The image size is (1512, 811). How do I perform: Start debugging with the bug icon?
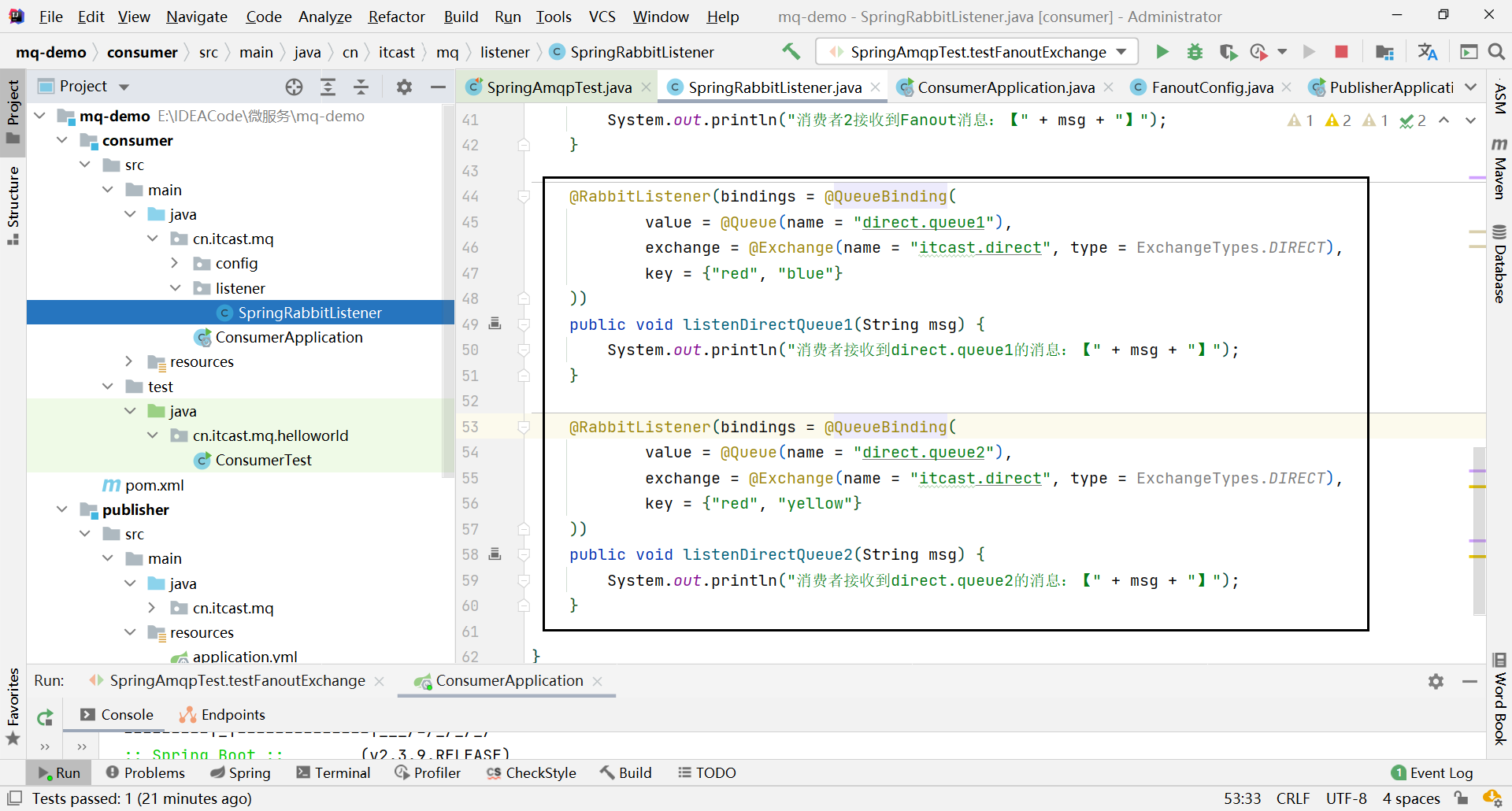pos(1195,52)
